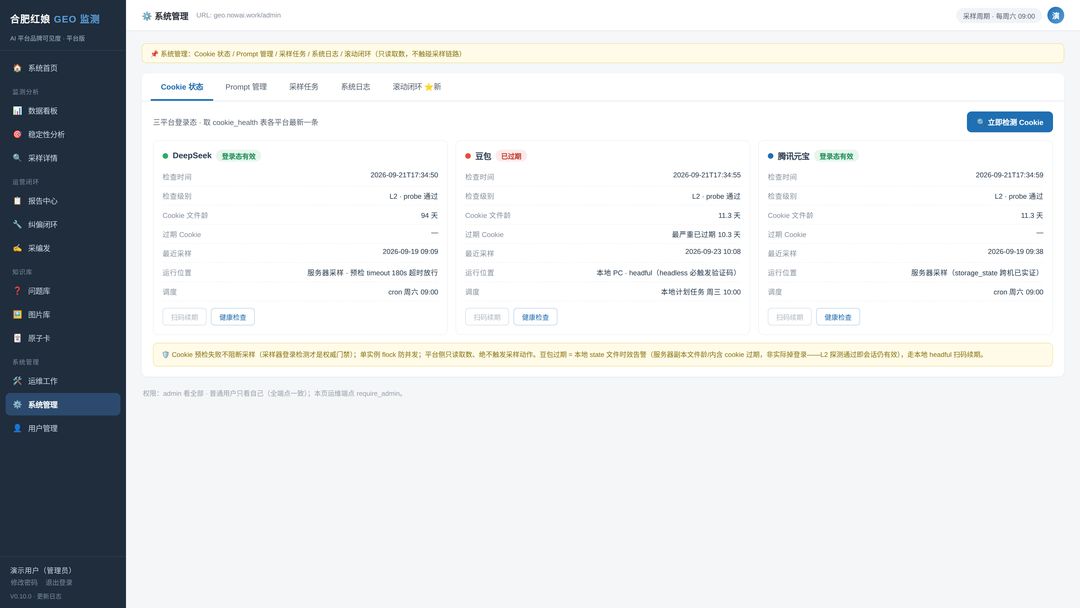This screenshot has height=608, width=1080.
Task: Click the green status dot beside DeepSeek
Action: 165,156
